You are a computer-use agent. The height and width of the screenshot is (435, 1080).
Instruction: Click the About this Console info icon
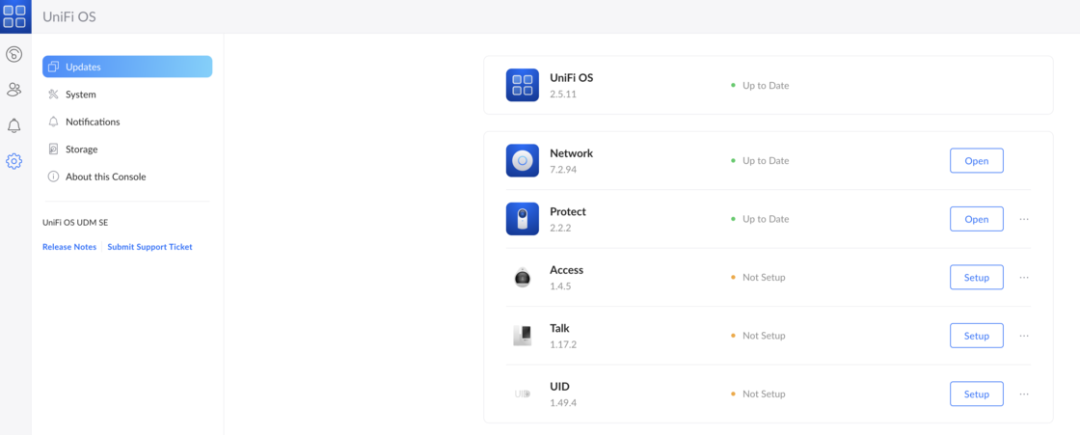coord(54,177)
